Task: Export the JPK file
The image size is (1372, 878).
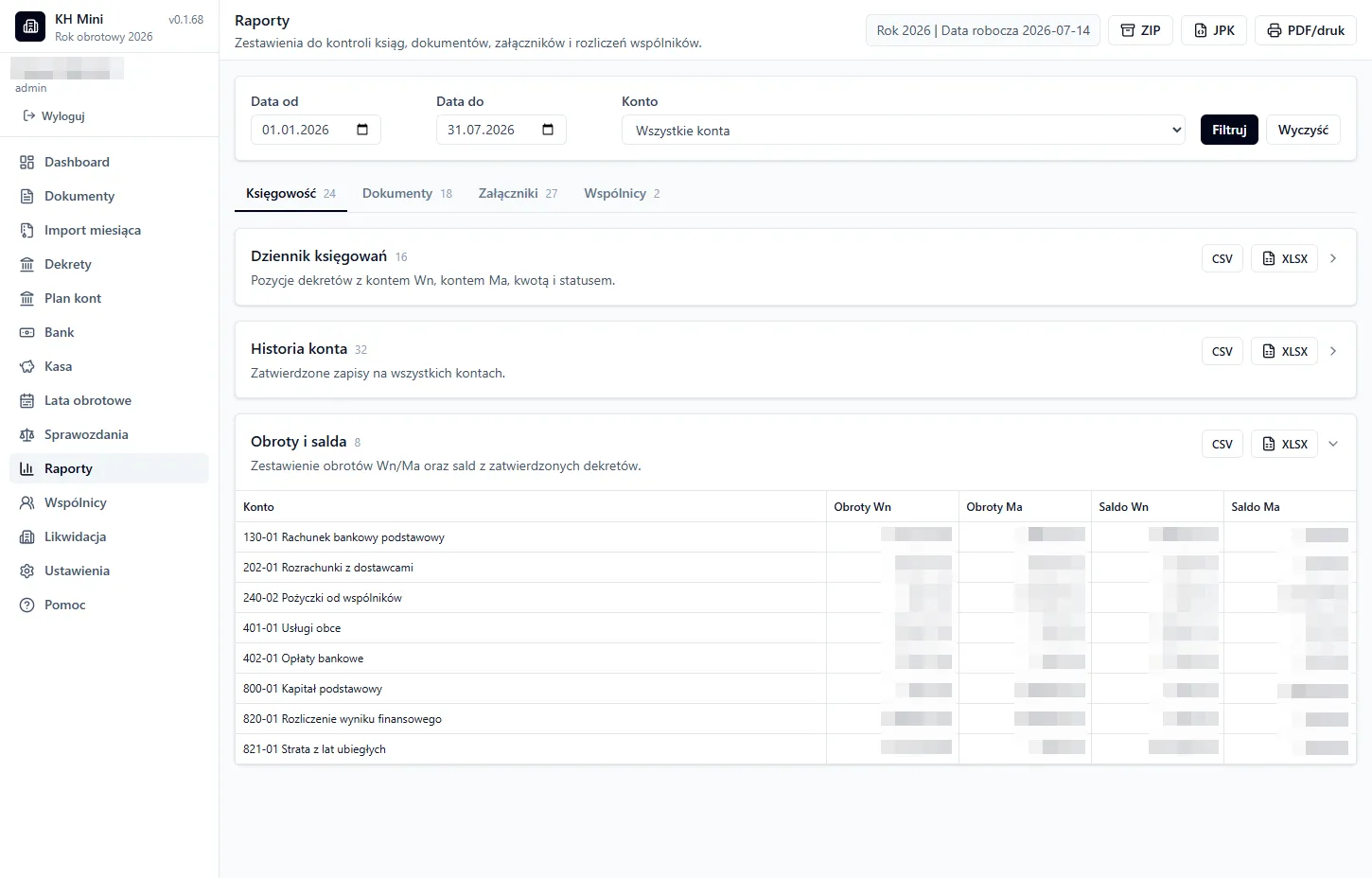Action: tap(1214, 30)
